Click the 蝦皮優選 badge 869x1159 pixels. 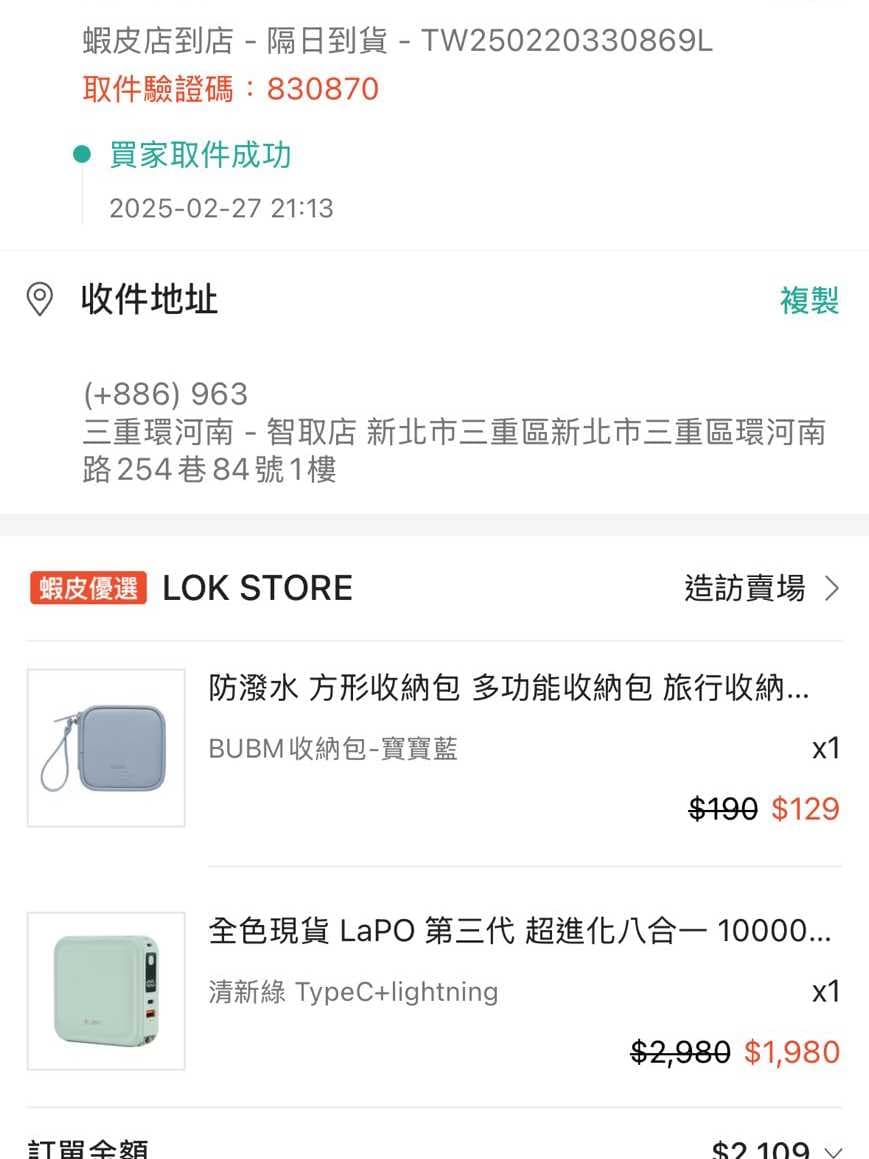[x=88, y=588]
